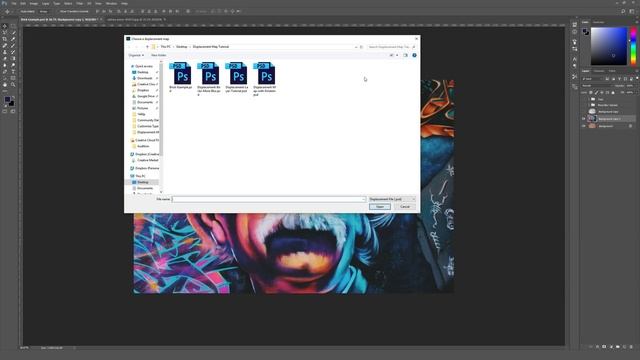The image size is (640, 360).
Task: Click the foreground color swatch in toolbar
Action: 7,99
